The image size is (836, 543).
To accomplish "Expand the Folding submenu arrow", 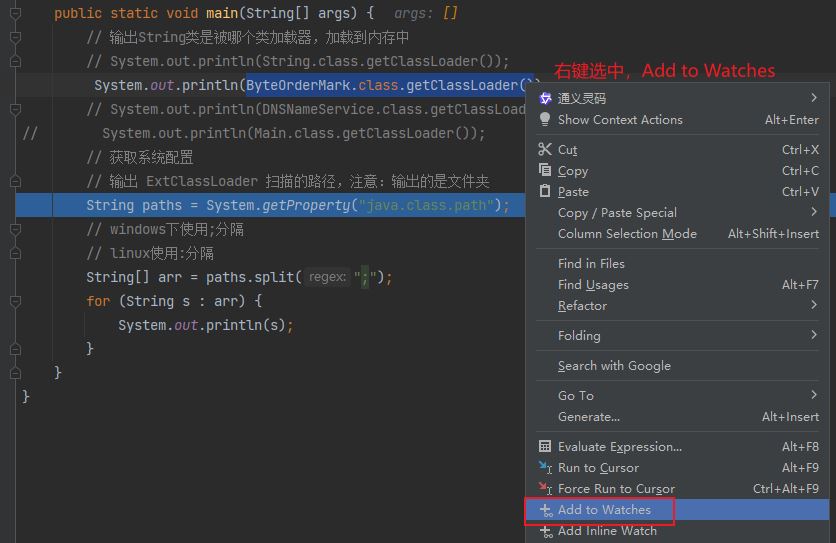I will tap(814, 334).
